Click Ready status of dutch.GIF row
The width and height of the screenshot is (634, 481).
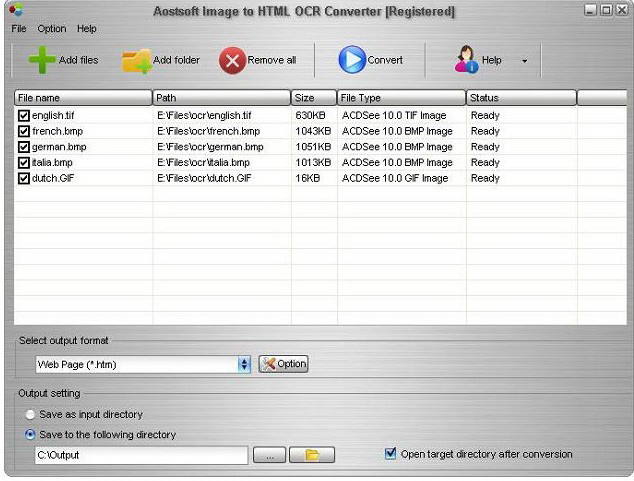click(x=485, y=178)
